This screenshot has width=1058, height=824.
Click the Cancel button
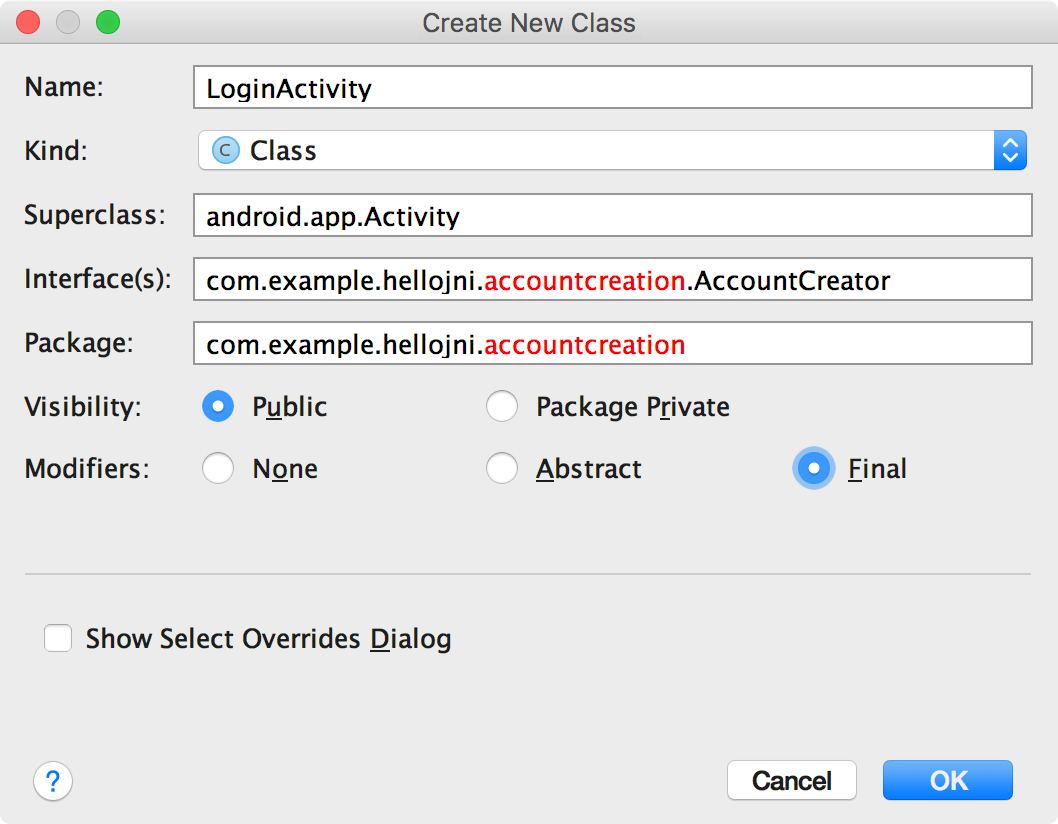click(x=791, y=780)
